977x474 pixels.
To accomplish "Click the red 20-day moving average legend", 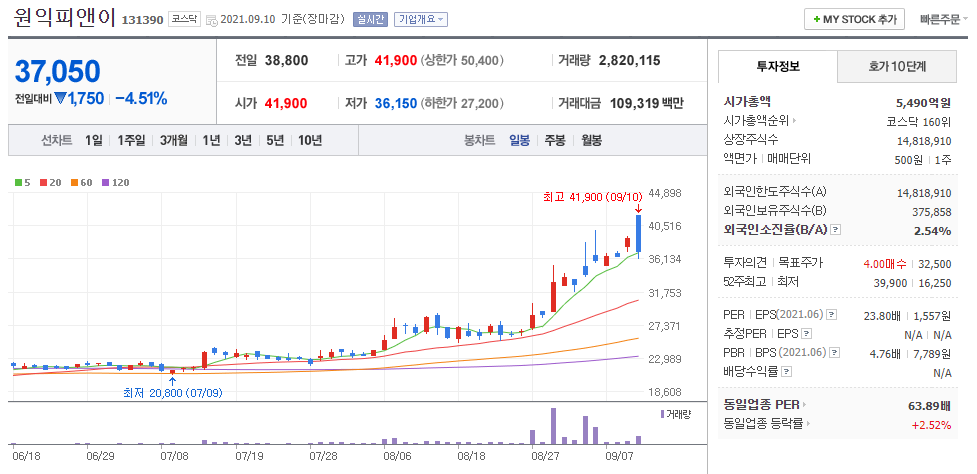I will [x=50, y=182].
